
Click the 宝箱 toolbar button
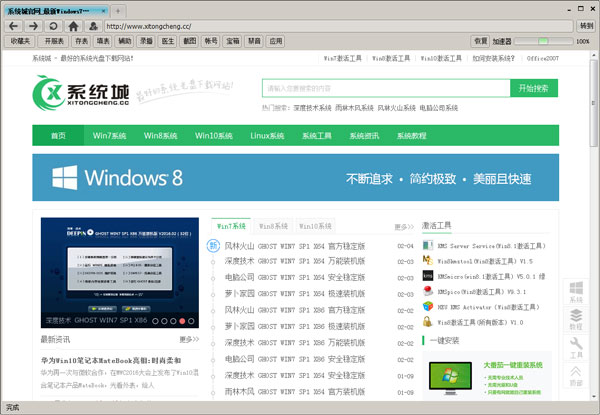(x=232, y=41)
